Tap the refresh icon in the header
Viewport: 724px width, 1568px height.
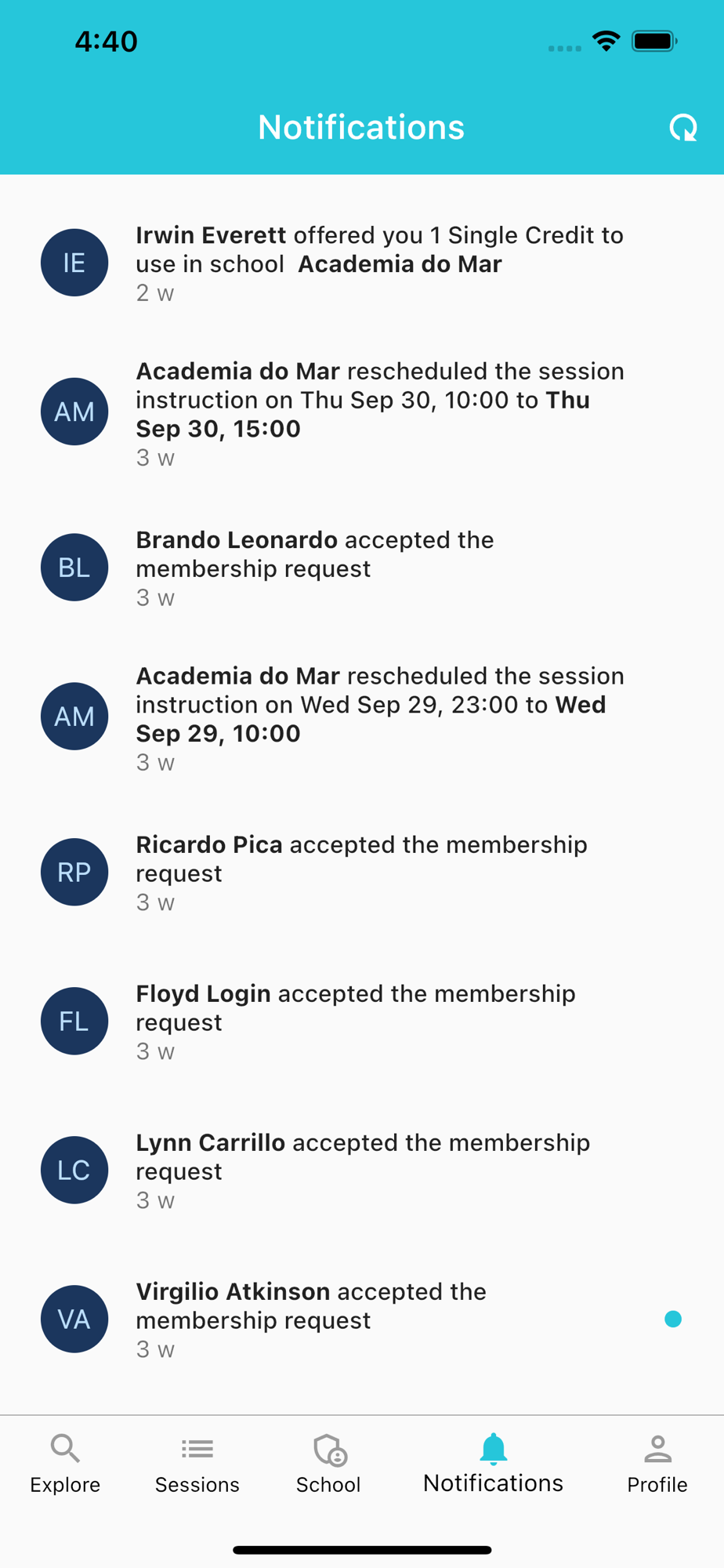point(683,128)
